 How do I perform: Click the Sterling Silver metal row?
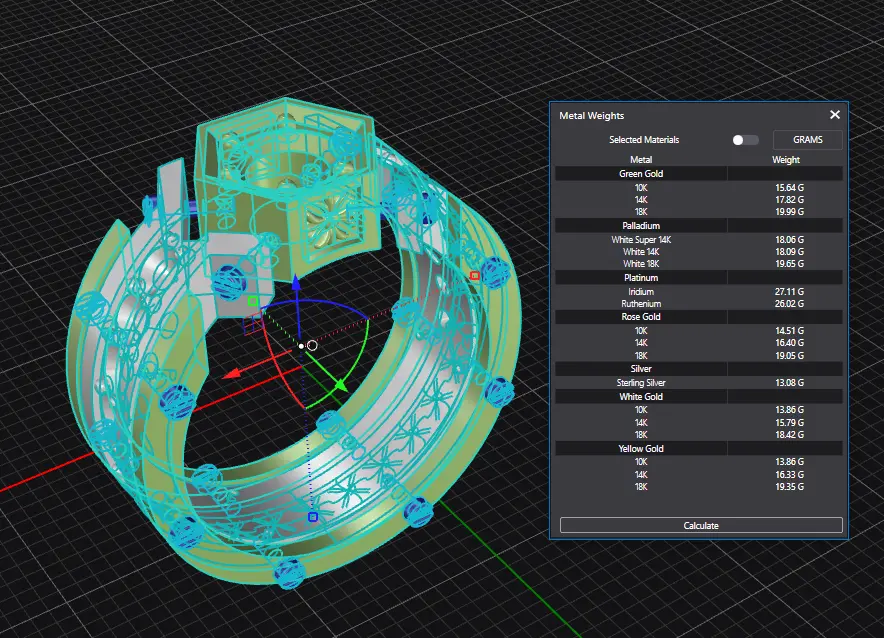point(641,382)
